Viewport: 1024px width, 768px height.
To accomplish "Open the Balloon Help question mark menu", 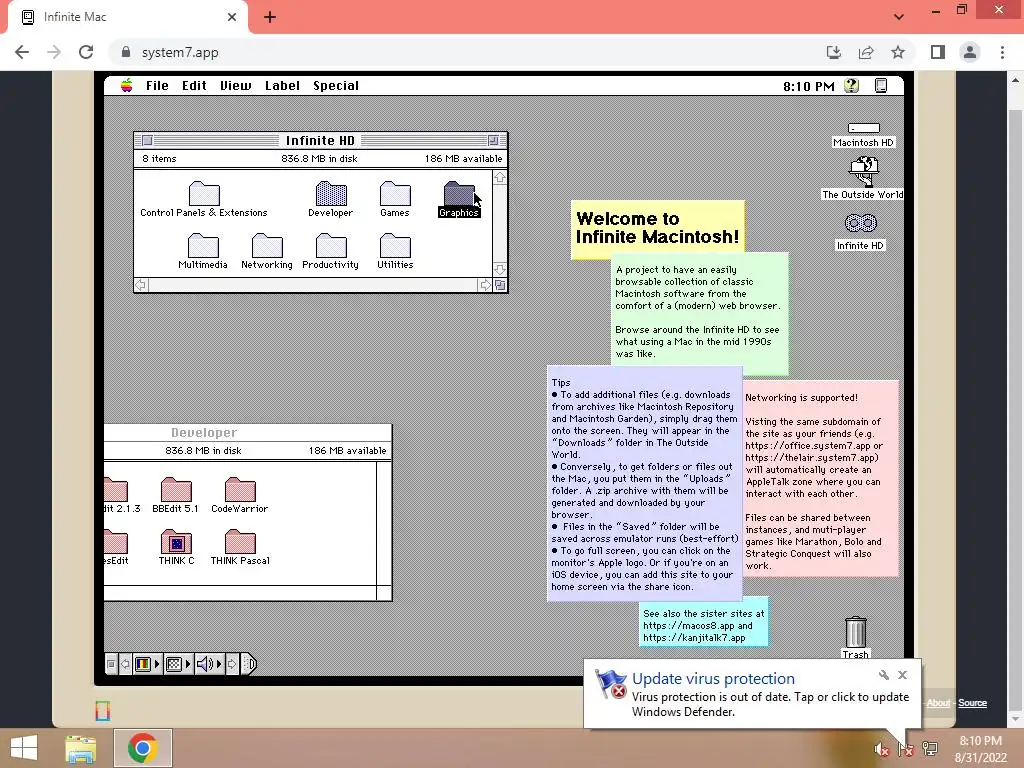I will click(x=851, y=86).
